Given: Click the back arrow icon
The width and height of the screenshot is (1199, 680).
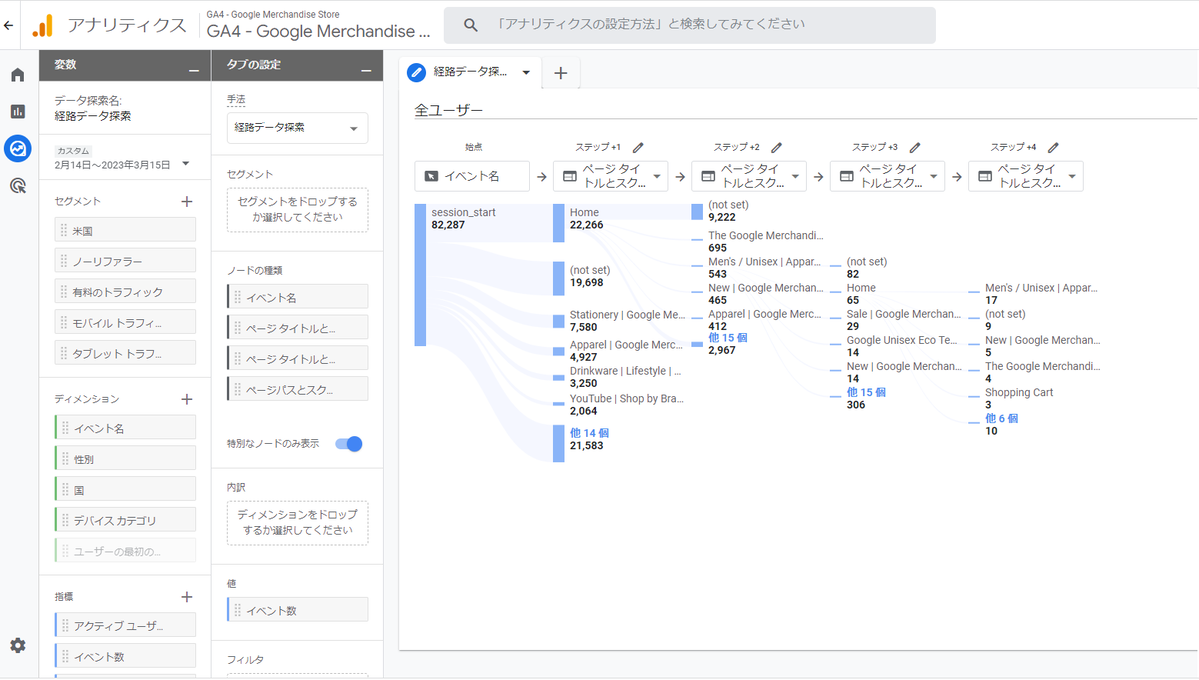Looking at the screenshot, I should (8, 25).
